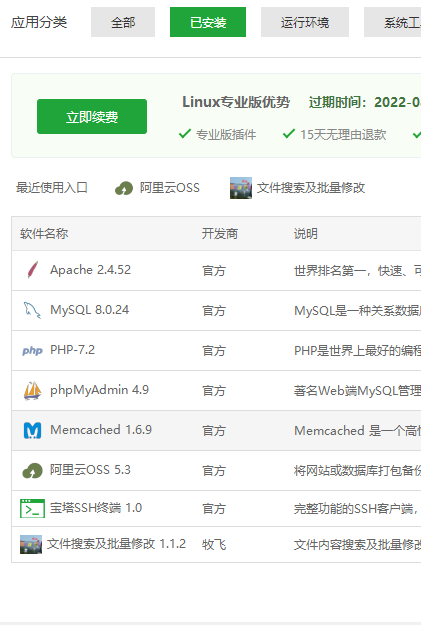421x625 pixels.
Task: Open 文件搜索及批量修改 from recent entries
Action: (311, 188)
